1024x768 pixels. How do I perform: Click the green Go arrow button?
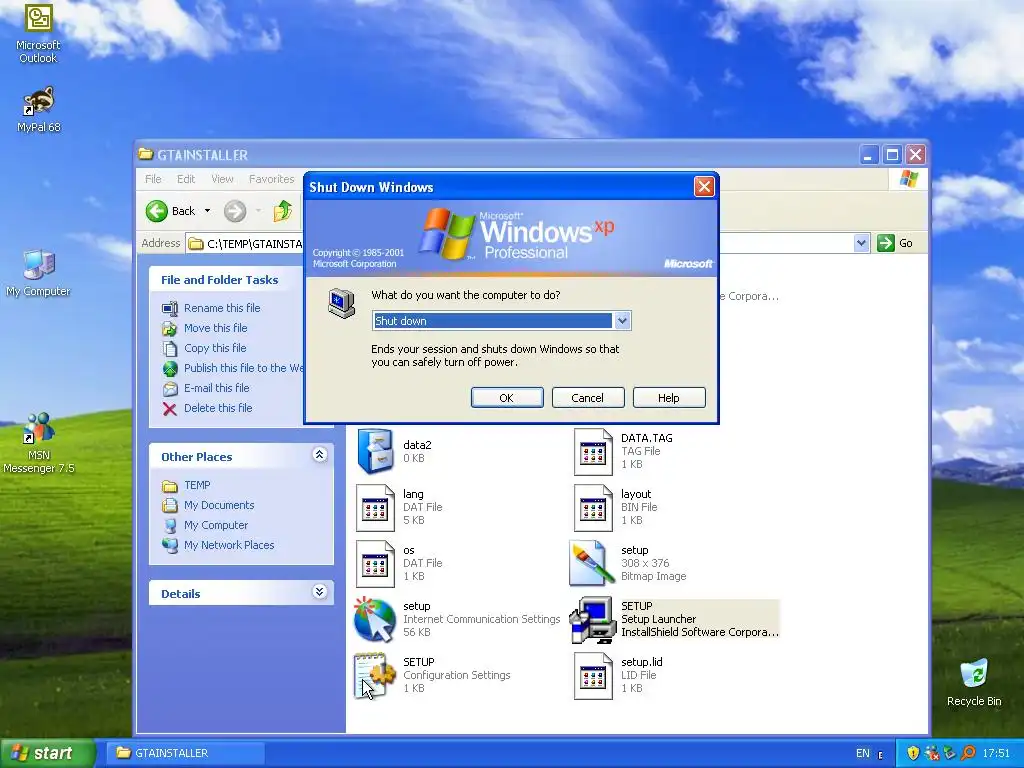point(886,243)
